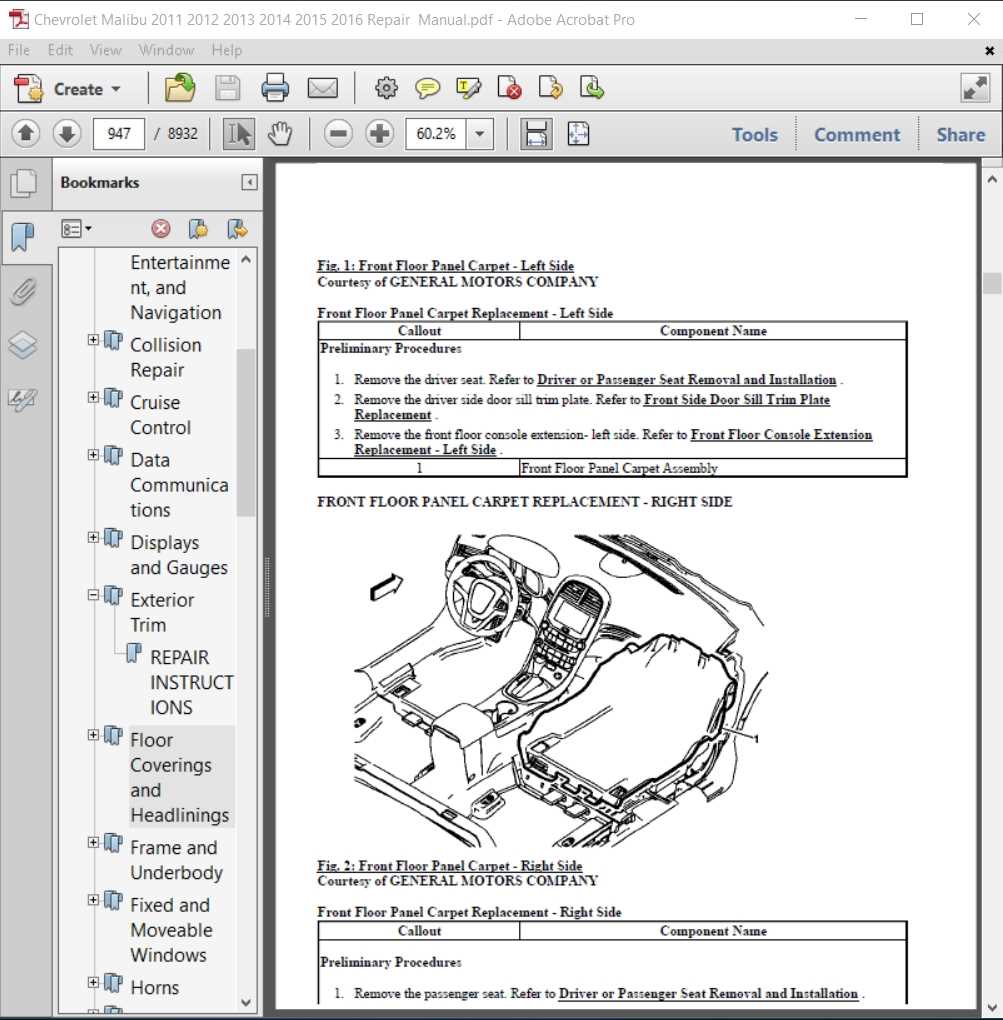Collapse the Exterior Trim bookmark
1003x1020 pixels.
click(94, 595)
